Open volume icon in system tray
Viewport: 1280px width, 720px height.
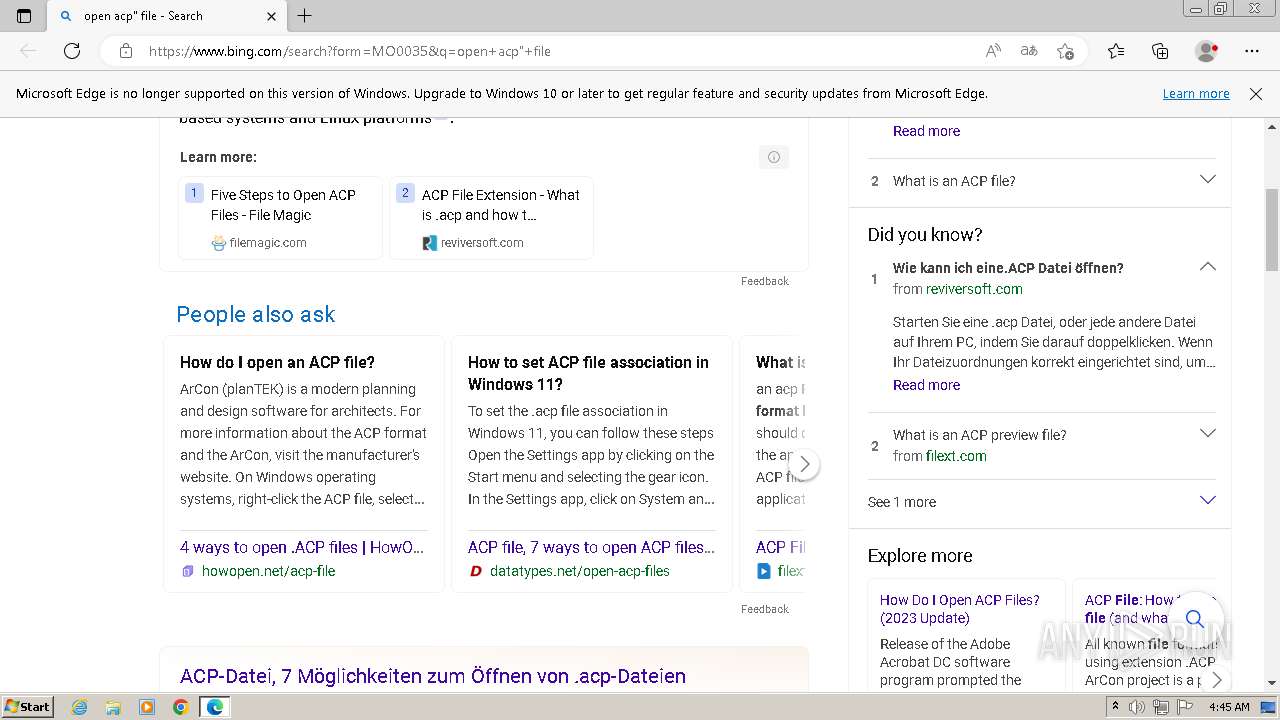point(1137,707)
